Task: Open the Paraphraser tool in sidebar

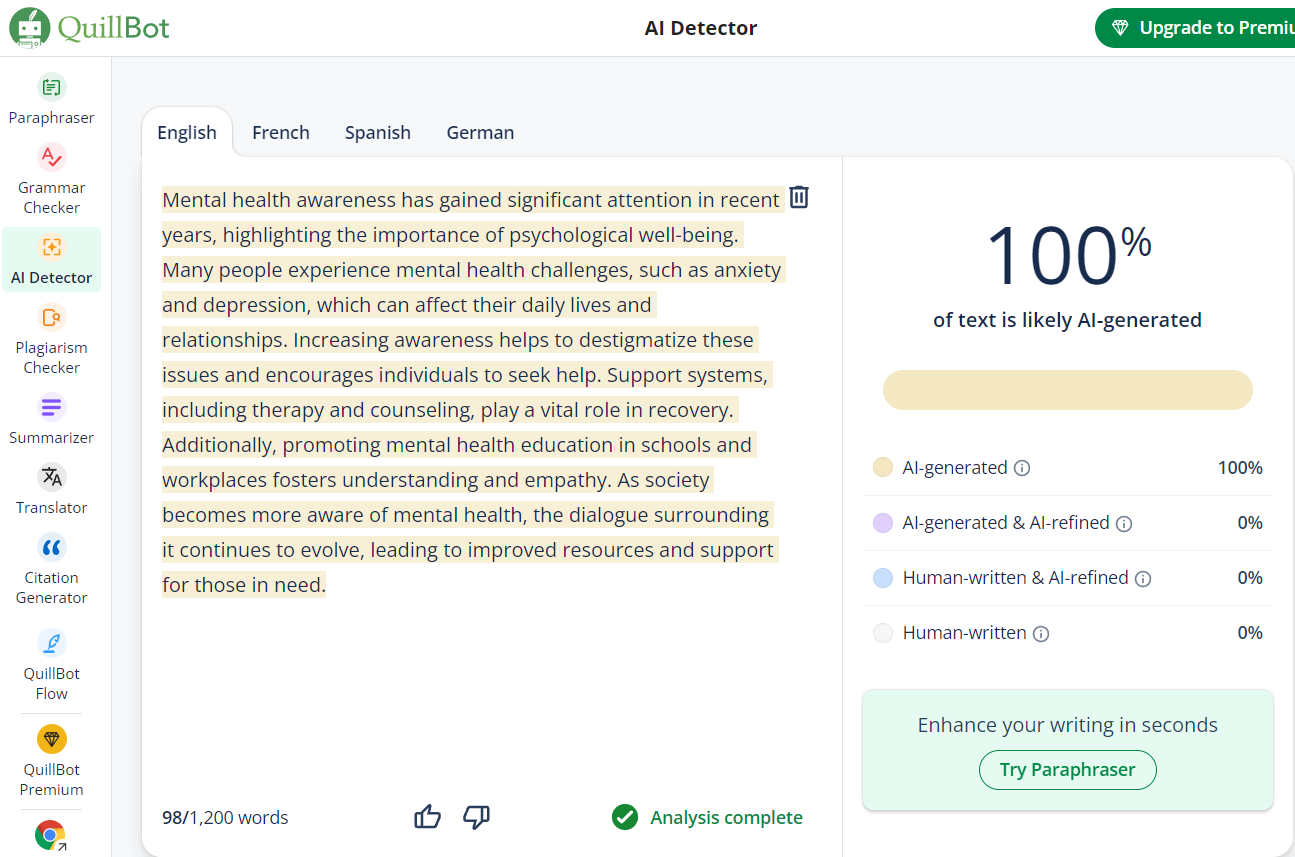Action: (52, 100)
